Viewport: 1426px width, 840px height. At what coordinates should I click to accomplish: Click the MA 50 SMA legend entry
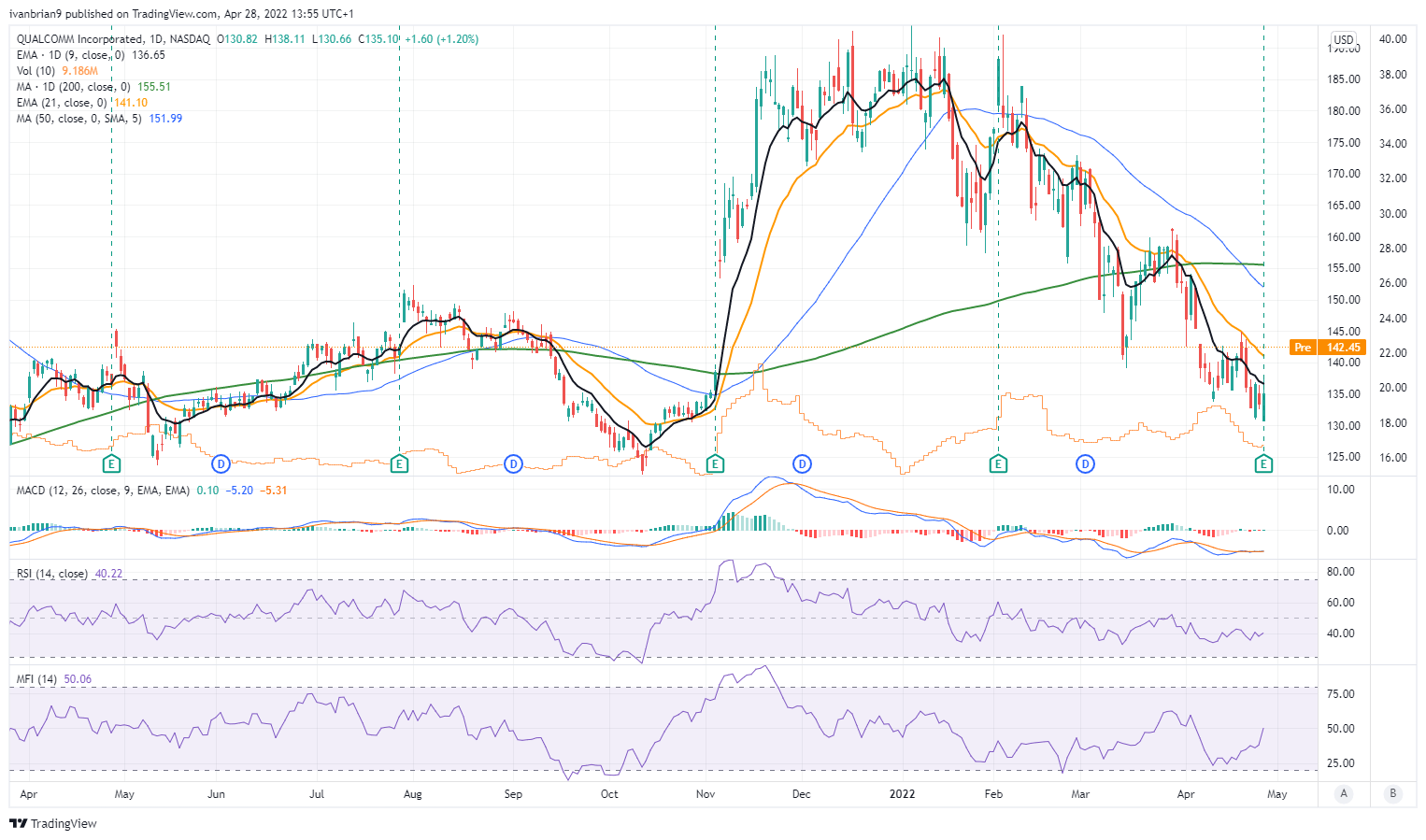coord(99,119)
